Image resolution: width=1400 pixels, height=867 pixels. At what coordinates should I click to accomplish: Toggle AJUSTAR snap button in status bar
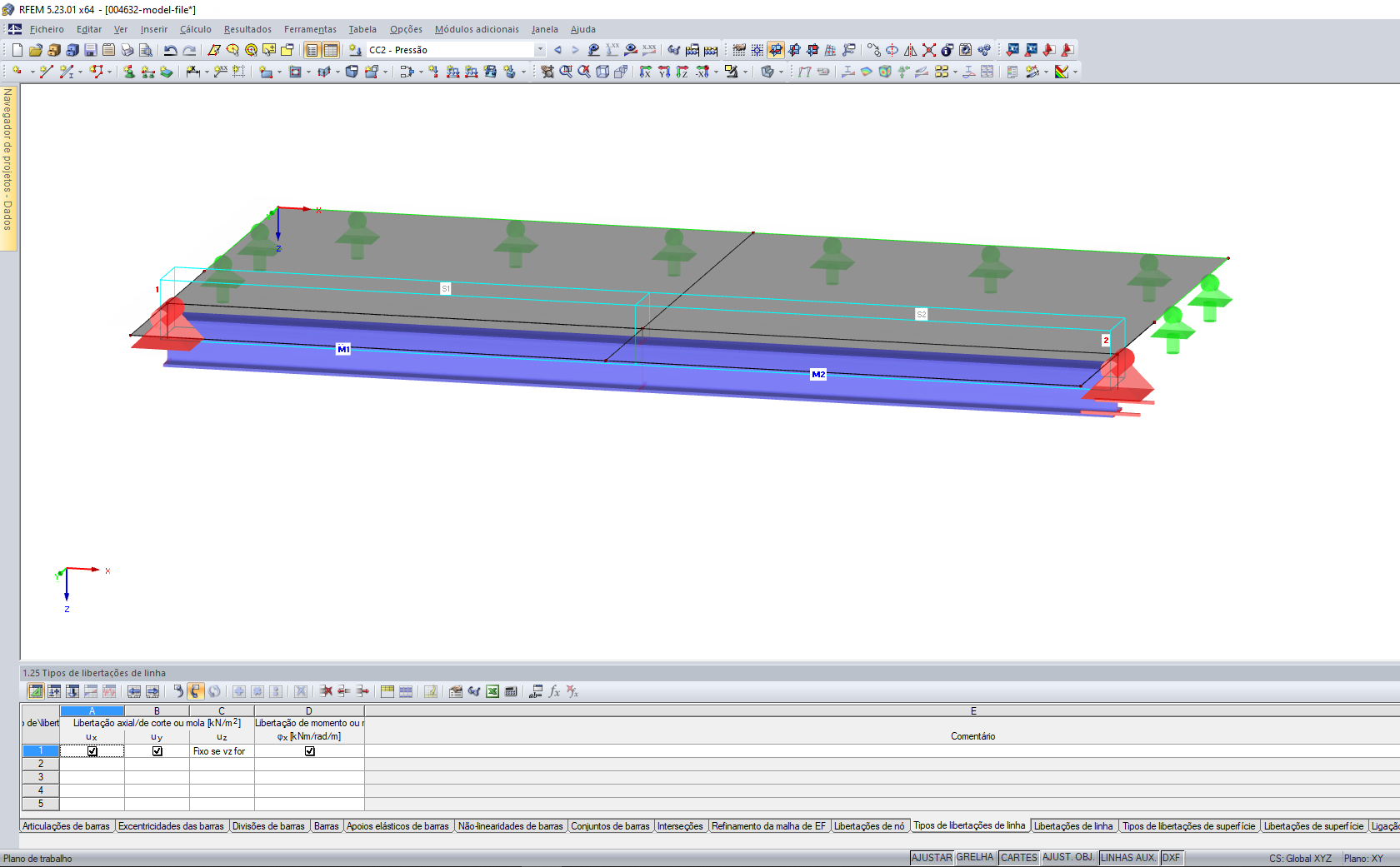coord(932,858)
